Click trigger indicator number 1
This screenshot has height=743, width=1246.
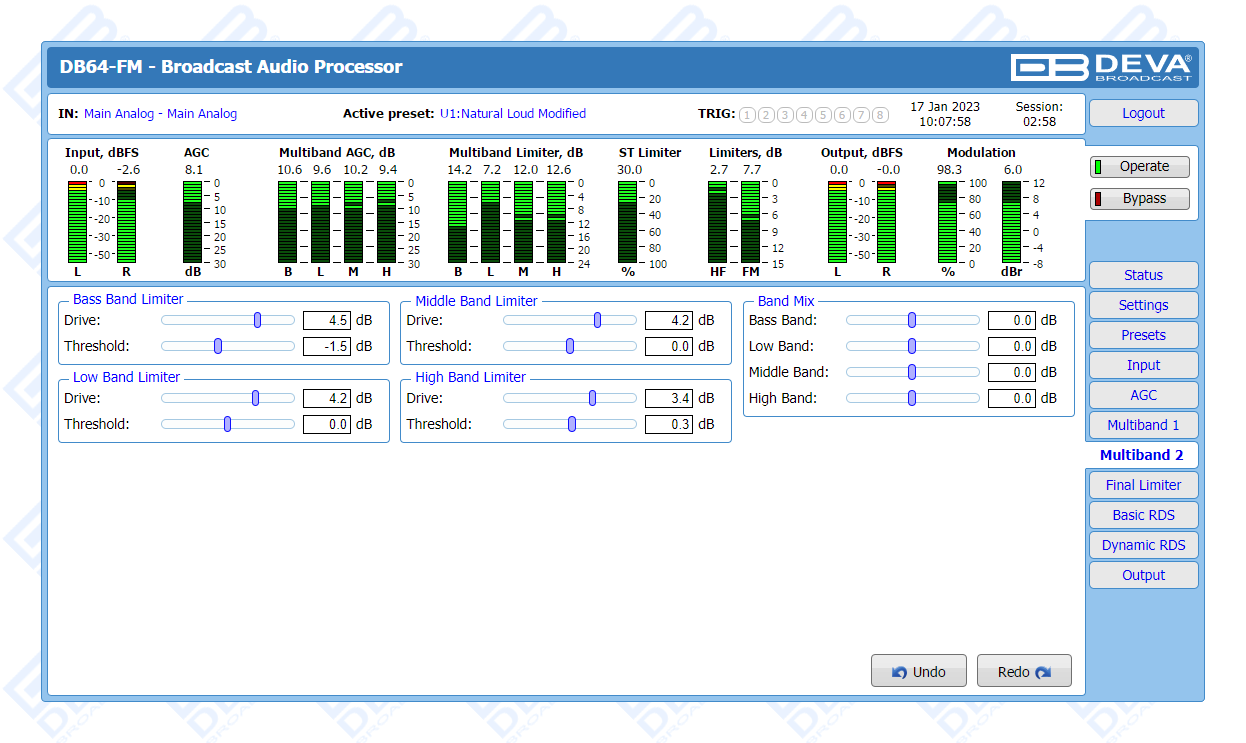point(747,115)
